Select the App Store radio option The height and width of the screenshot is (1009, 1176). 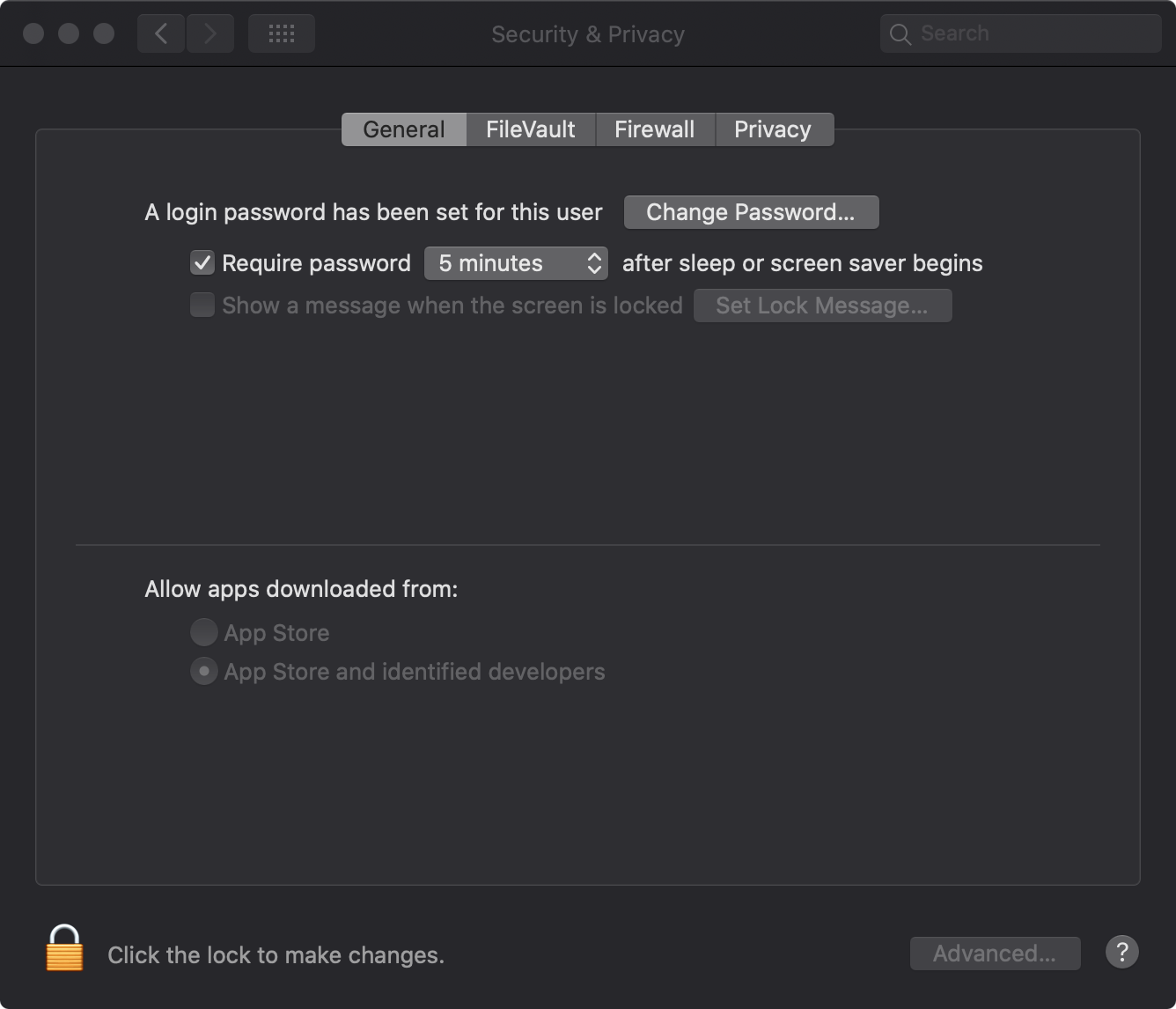[x=203, y=631]
